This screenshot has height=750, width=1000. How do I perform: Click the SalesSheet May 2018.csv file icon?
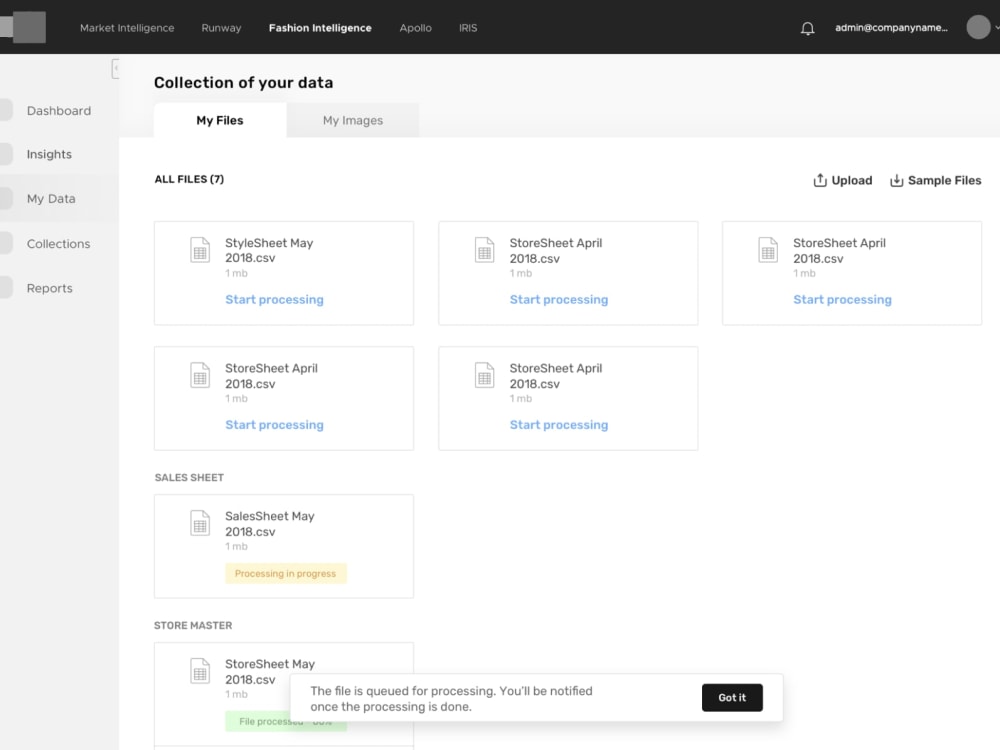(x=200, y=523)
